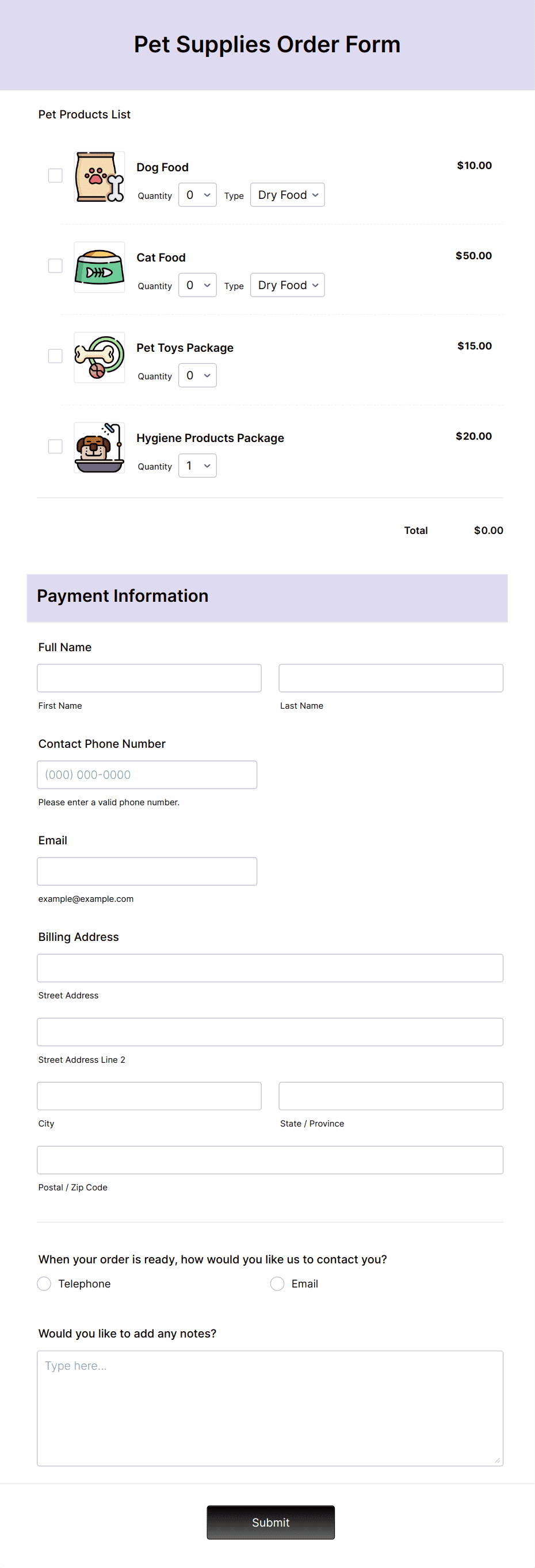Click the First Name input field

pyautogui.click(x=148, y=678)
